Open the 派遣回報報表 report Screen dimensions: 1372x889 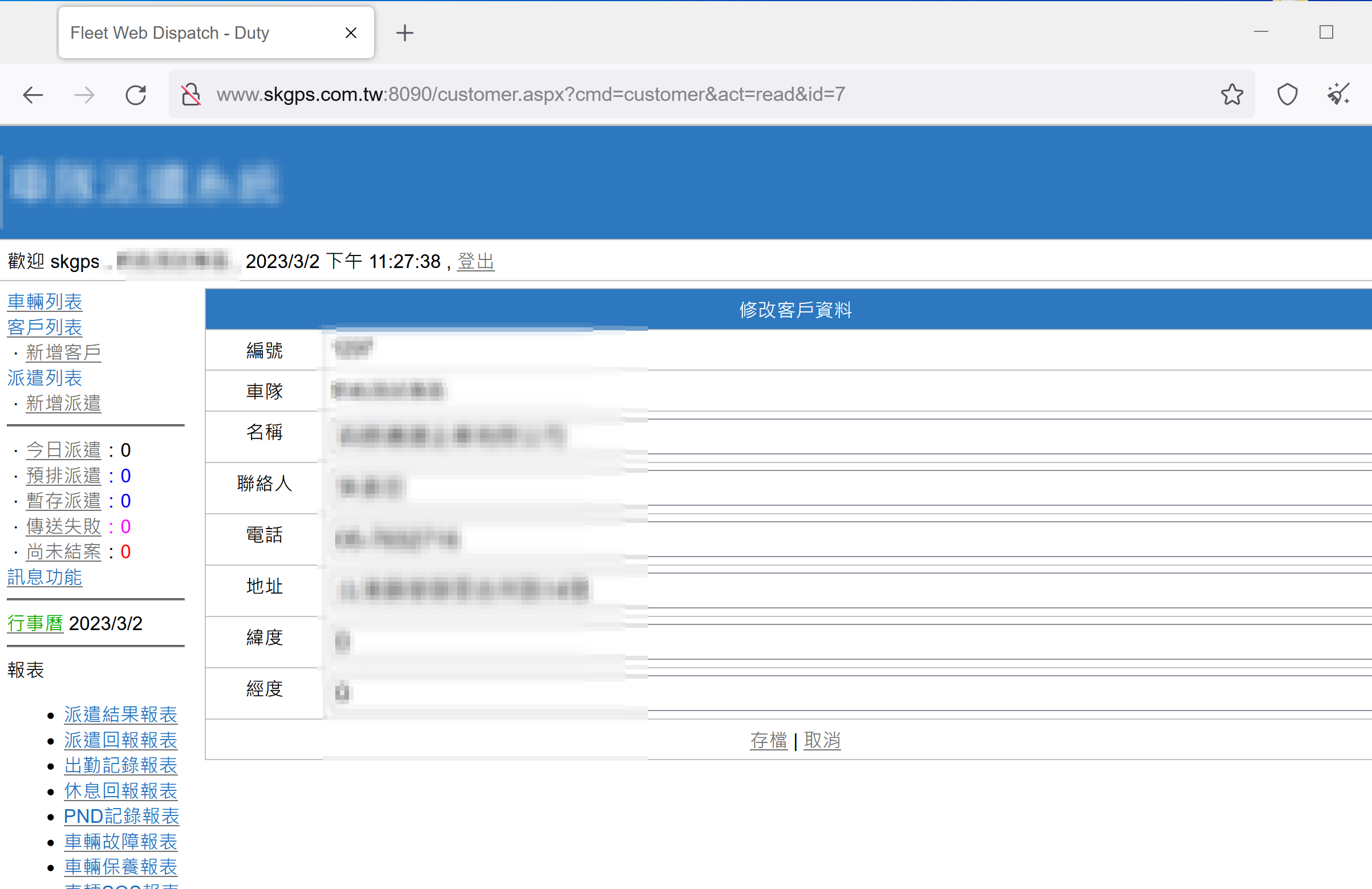coord(120,740)
